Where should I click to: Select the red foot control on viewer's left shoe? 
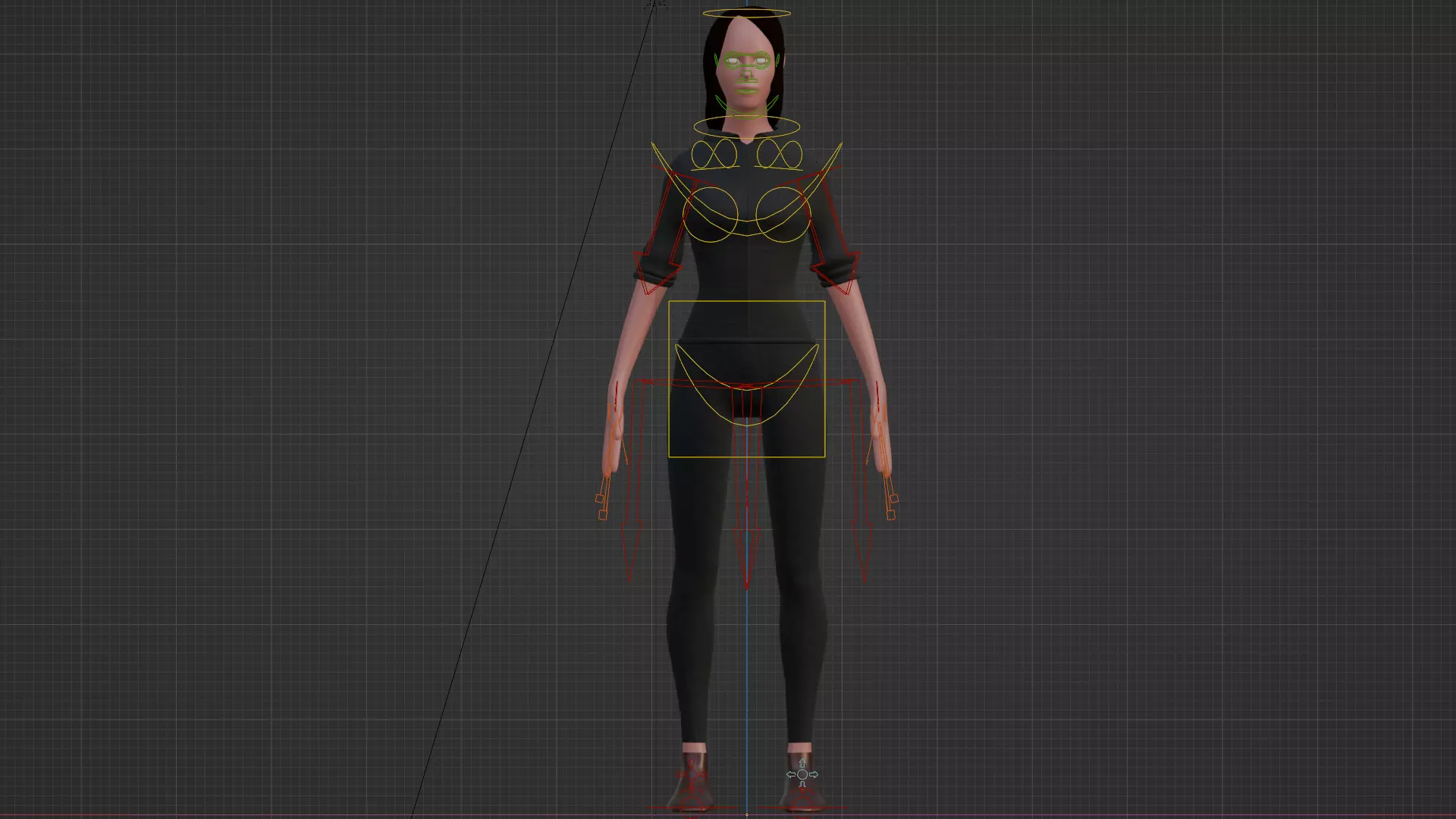point(690,789)
